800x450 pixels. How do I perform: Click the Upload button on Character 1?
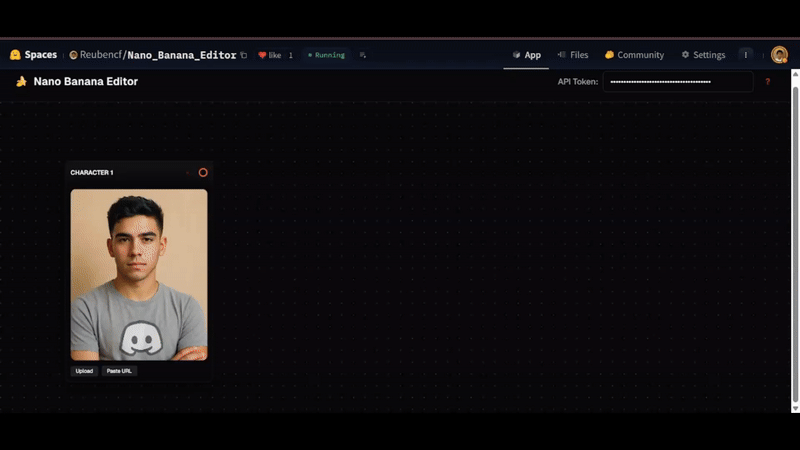tap(84, 371)
